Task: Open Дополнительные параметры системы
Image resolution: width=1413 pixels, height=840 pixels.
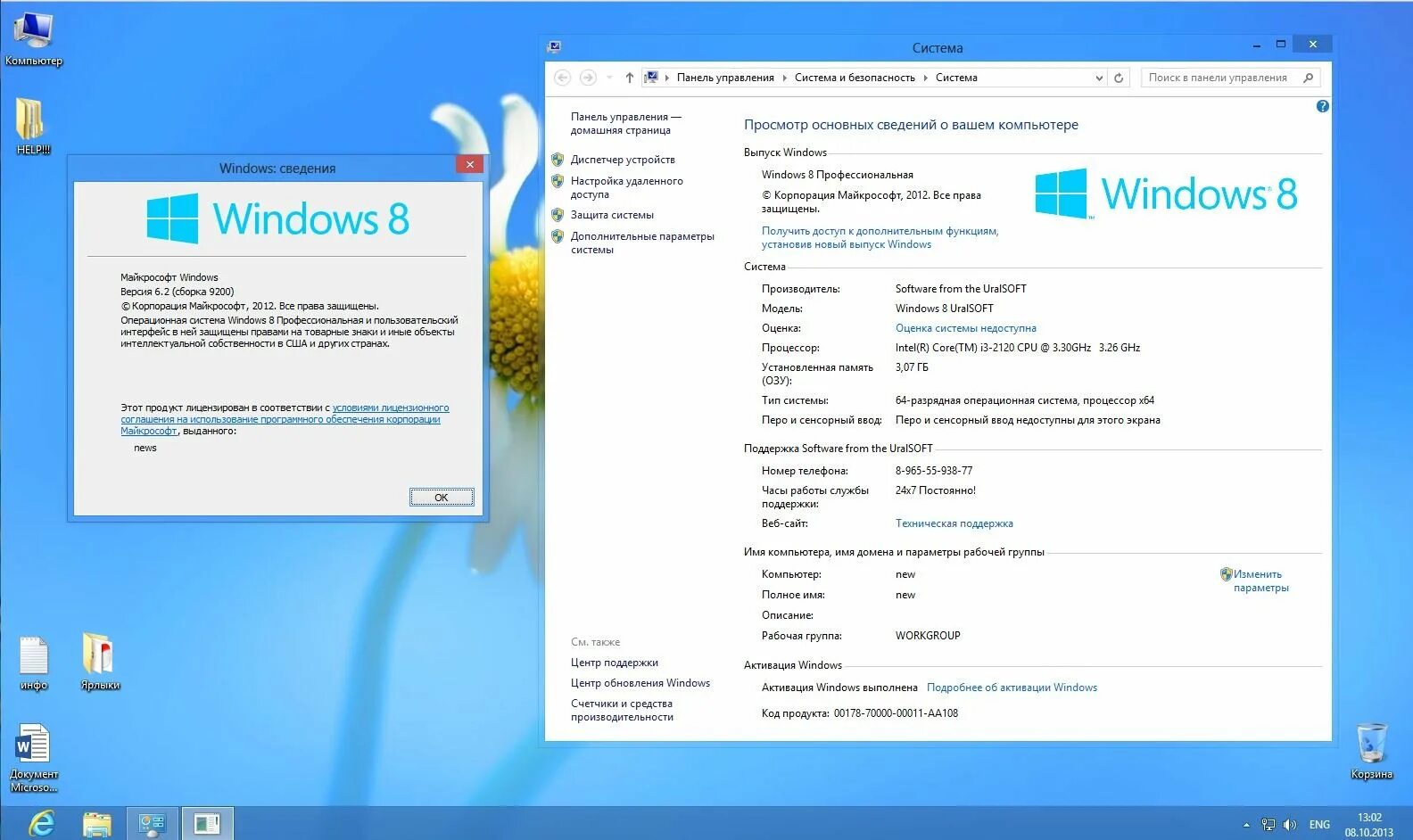Action: pyautogui.click(x=642, y=243)
